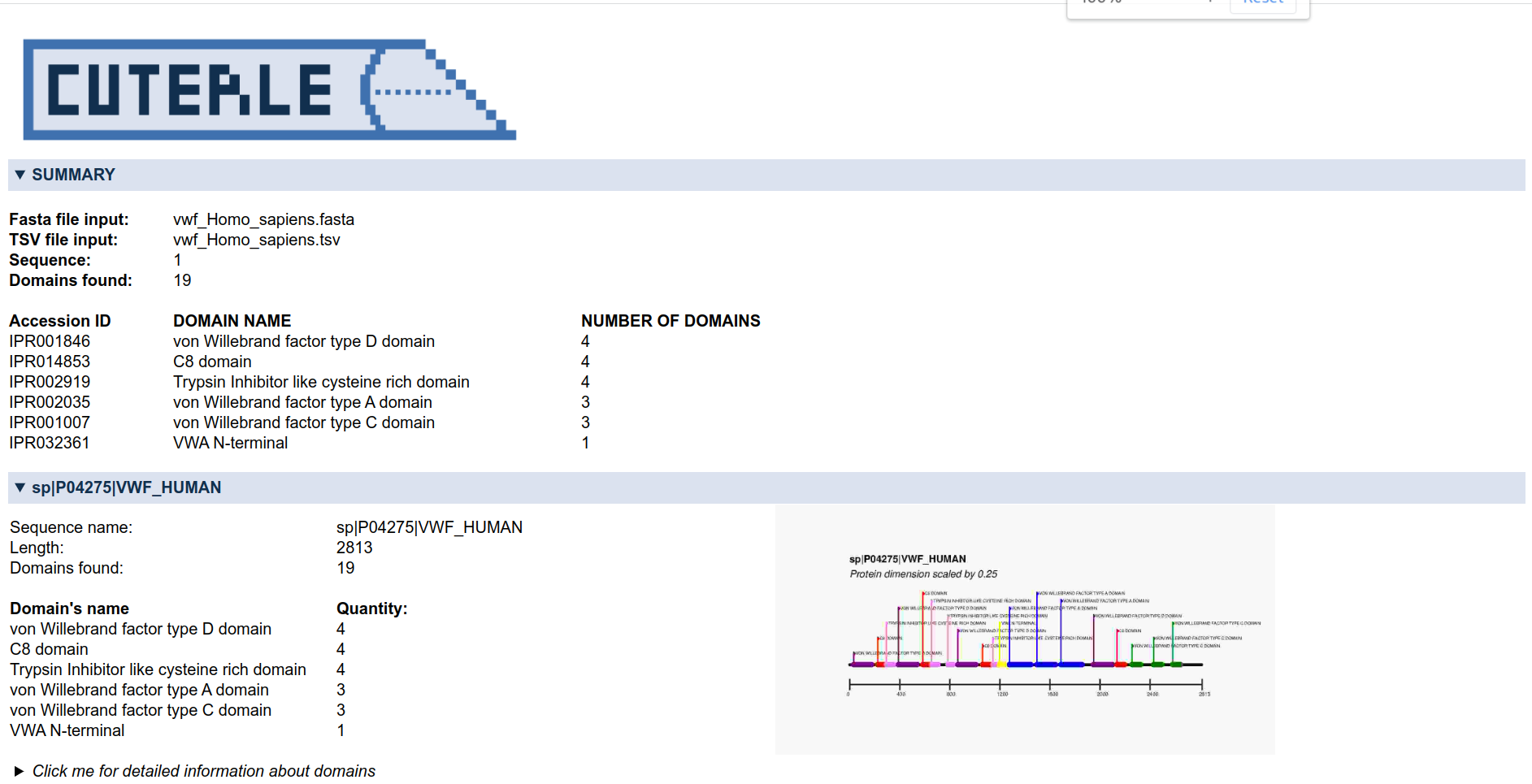Click the 'Accession ID' column header
Screen dimensions: 1532x784
(60, 321)
